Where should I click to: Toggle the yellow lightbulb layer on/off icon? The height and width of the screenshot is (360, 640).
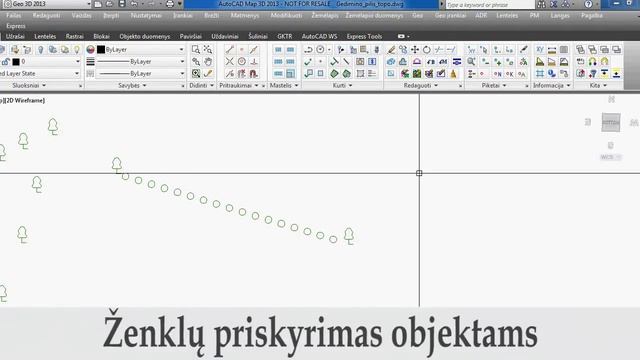76,49
